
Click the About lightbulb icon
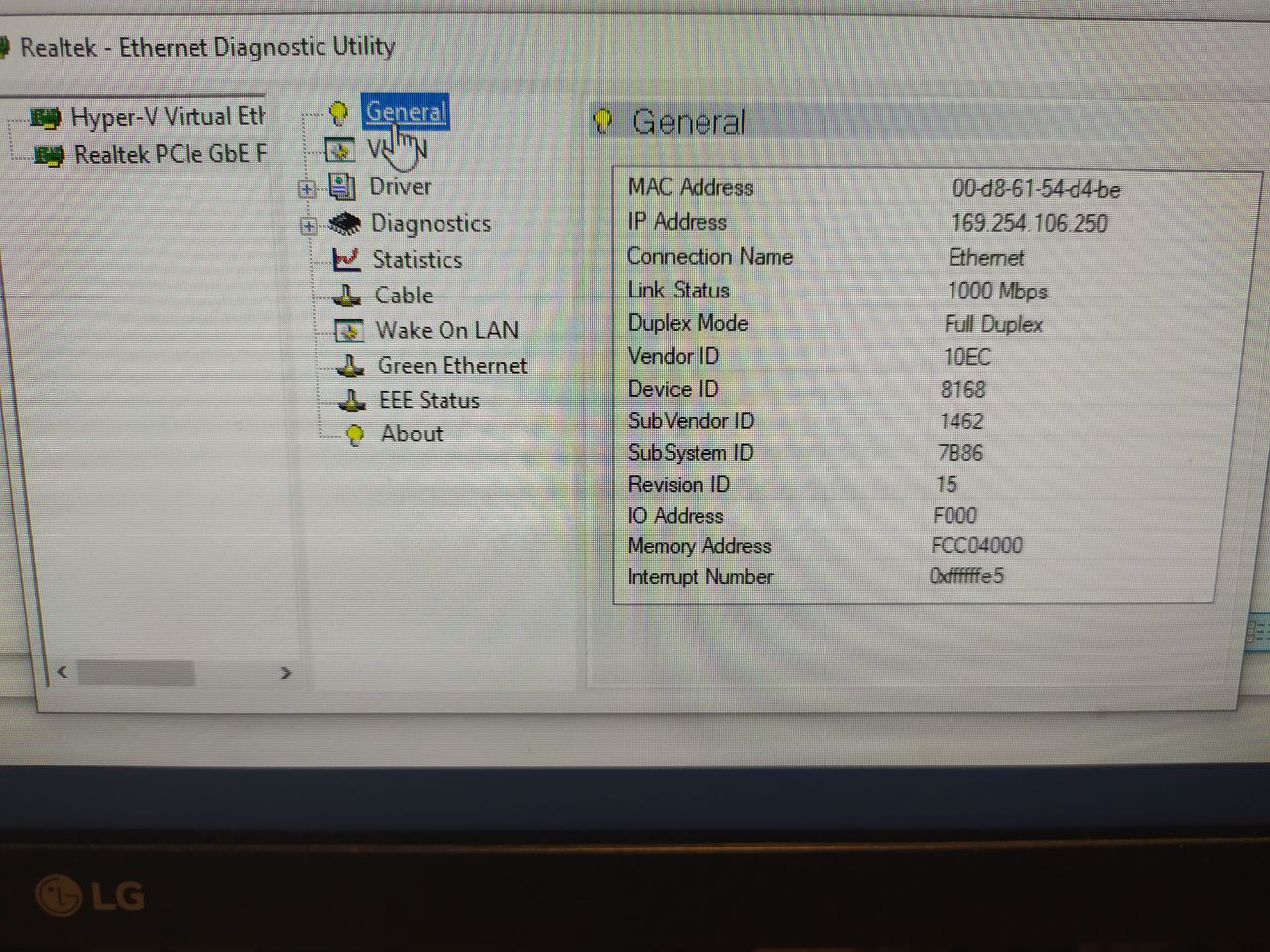click(x=355, y=435)
